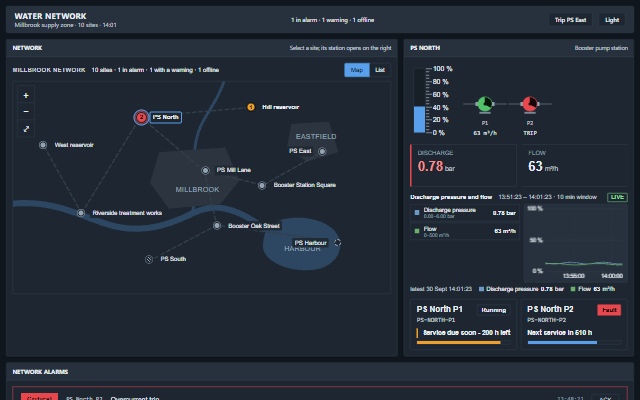Open the PS North P2 pump card

click(574, 324)
